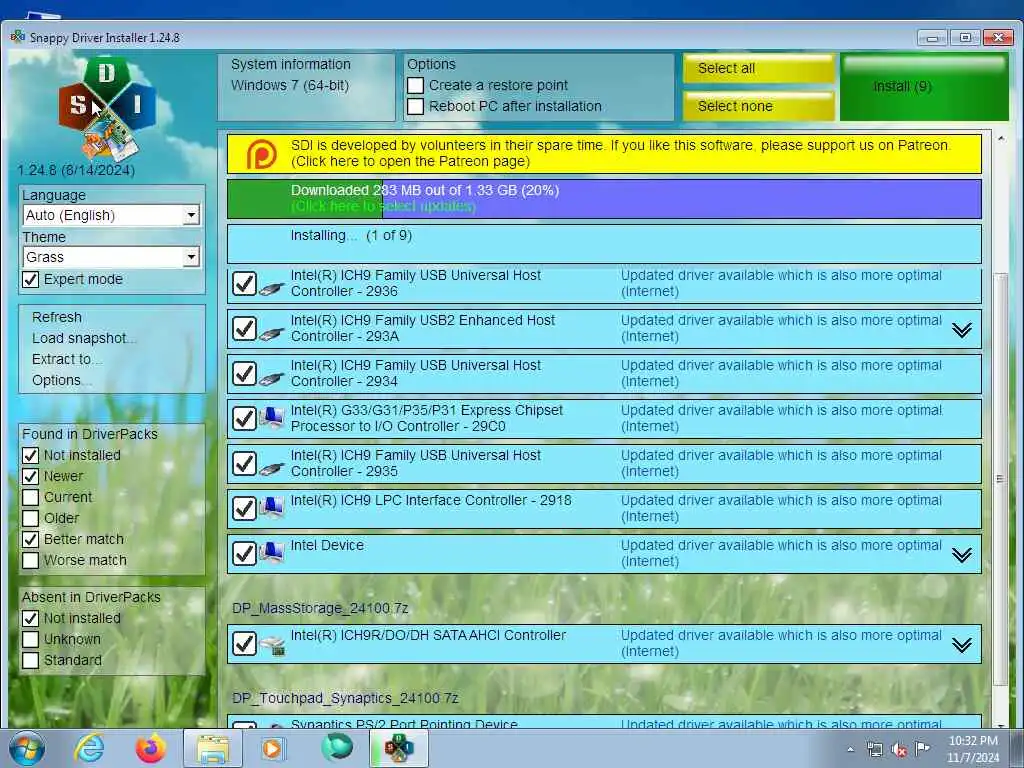Open the Theme dropdown
This screenshot has width=1024, height=768.
[191, 257]
